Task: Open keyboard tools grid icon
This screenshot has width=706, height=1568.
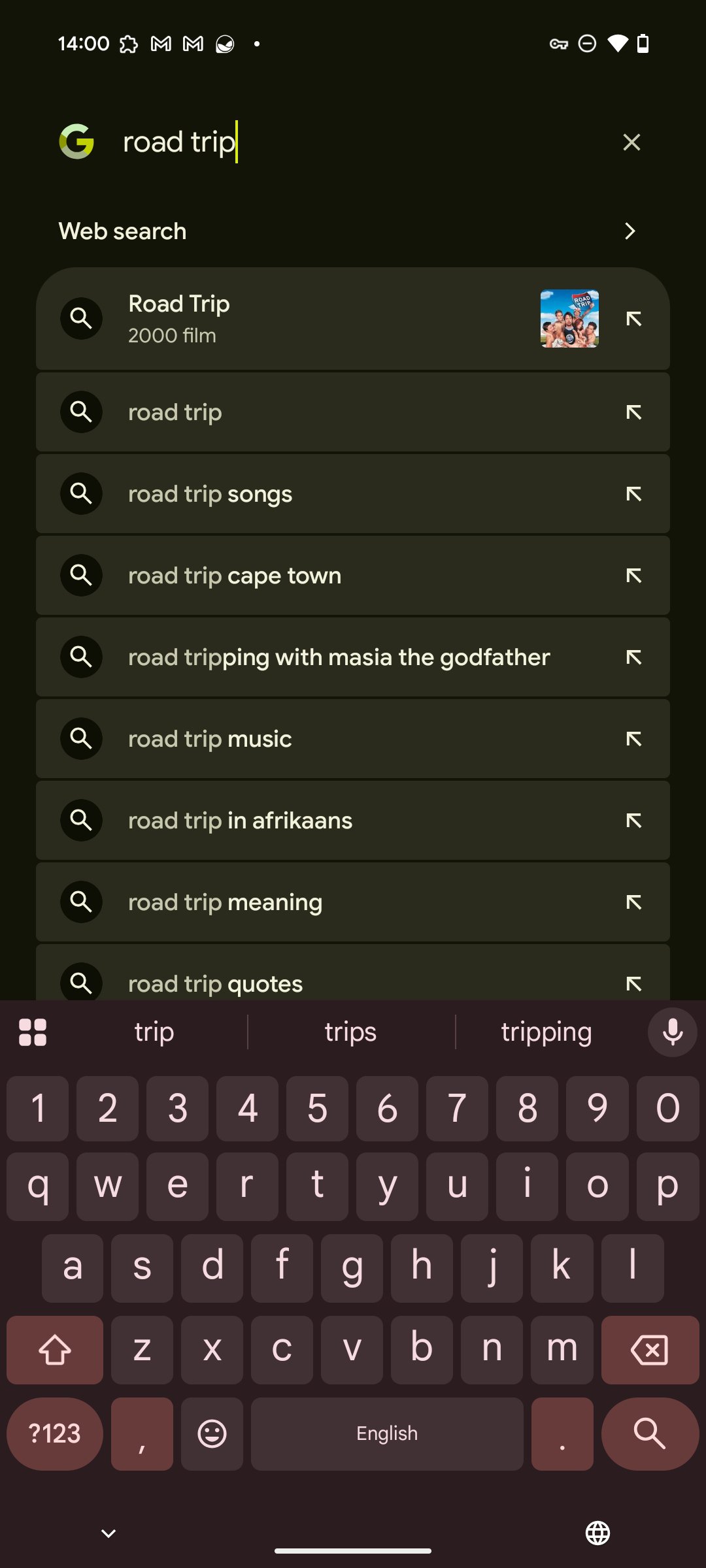Action: 33,1032
